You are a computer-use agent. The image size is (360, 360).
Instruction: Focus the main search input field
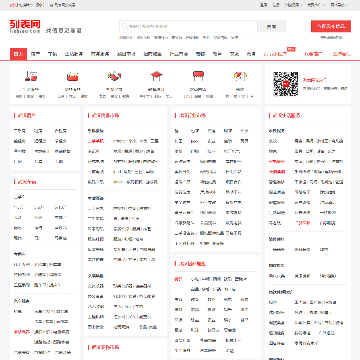pyautogui.click(x=188, y=26)
